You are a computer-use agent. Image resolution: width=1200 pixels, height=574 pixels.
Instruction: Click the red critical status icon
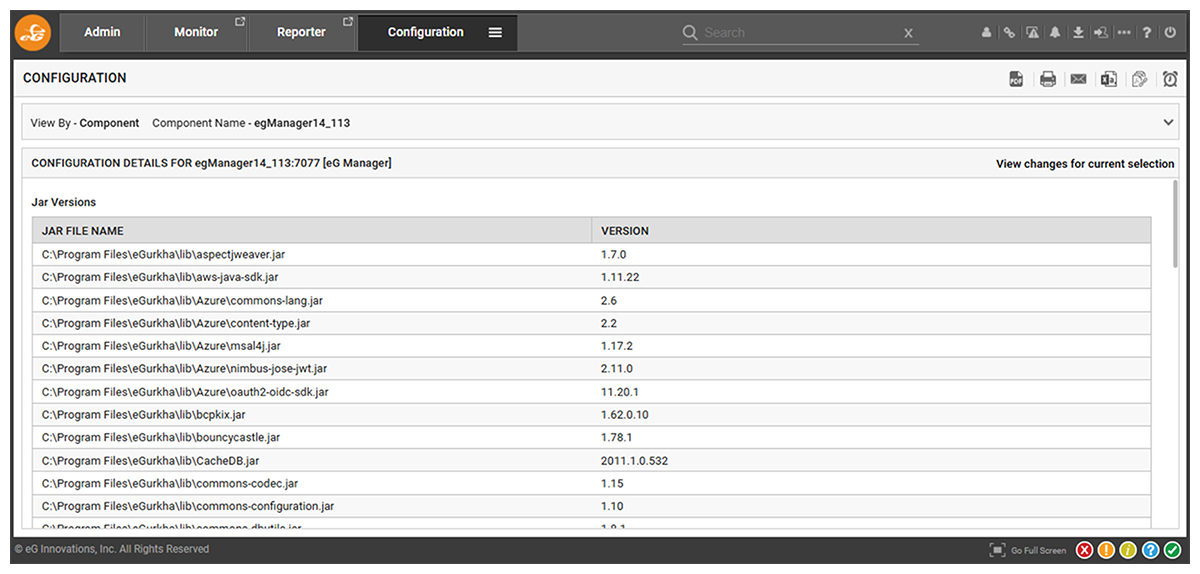[x=1084, y=550]
